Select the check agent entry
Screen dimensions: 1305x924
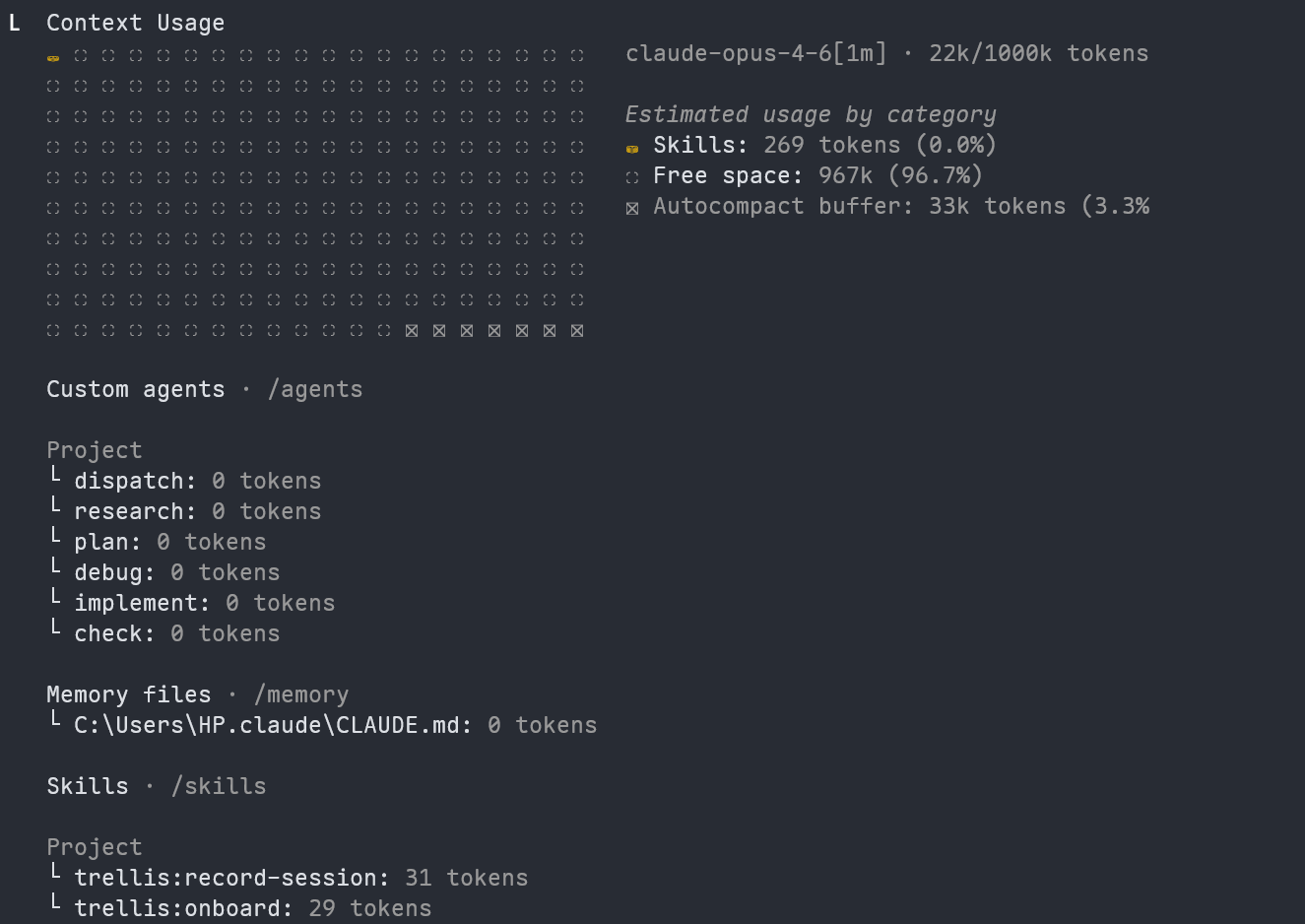coord(177,633)
